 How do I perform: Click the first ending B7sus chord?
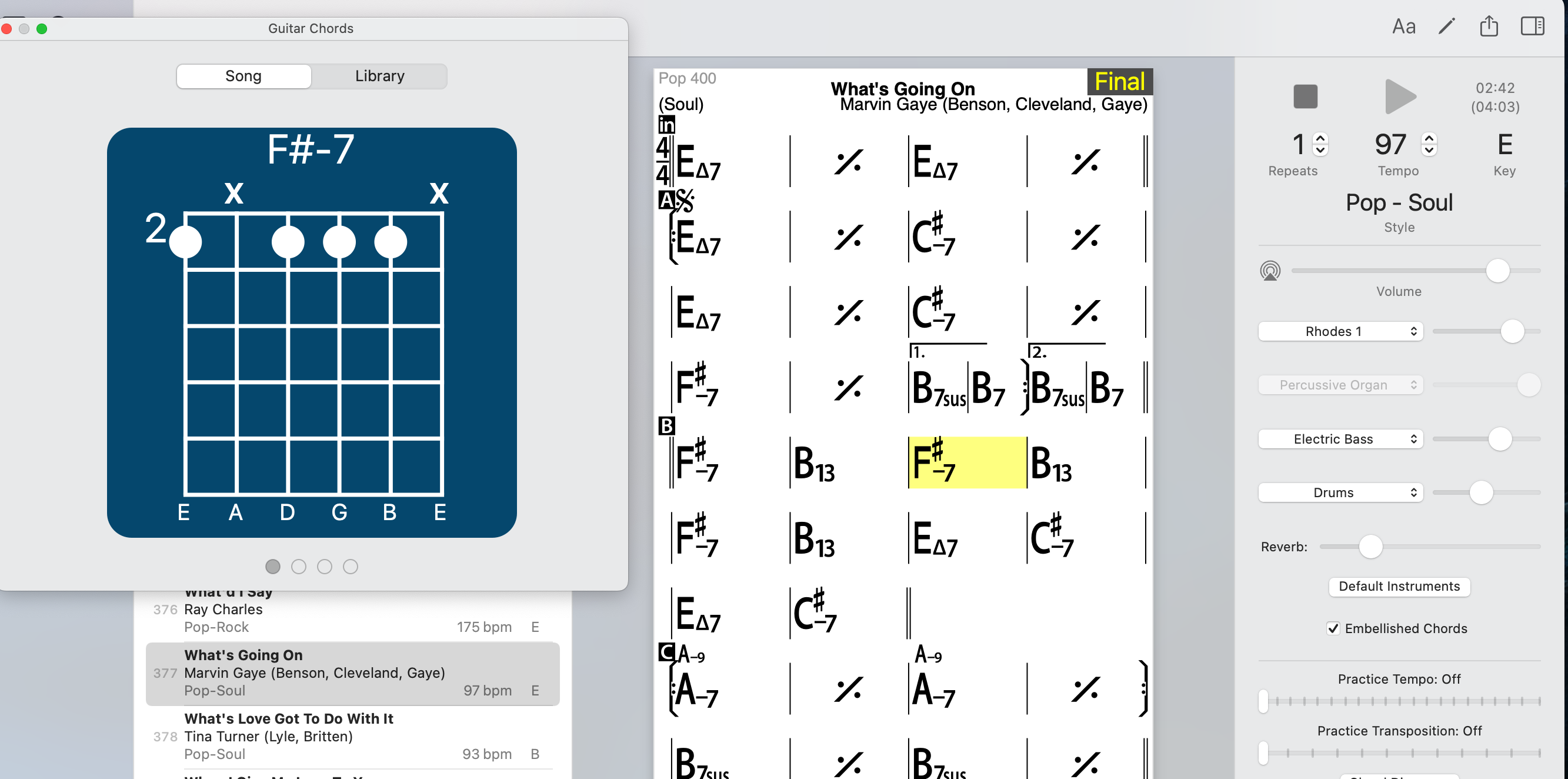point(939,388)
